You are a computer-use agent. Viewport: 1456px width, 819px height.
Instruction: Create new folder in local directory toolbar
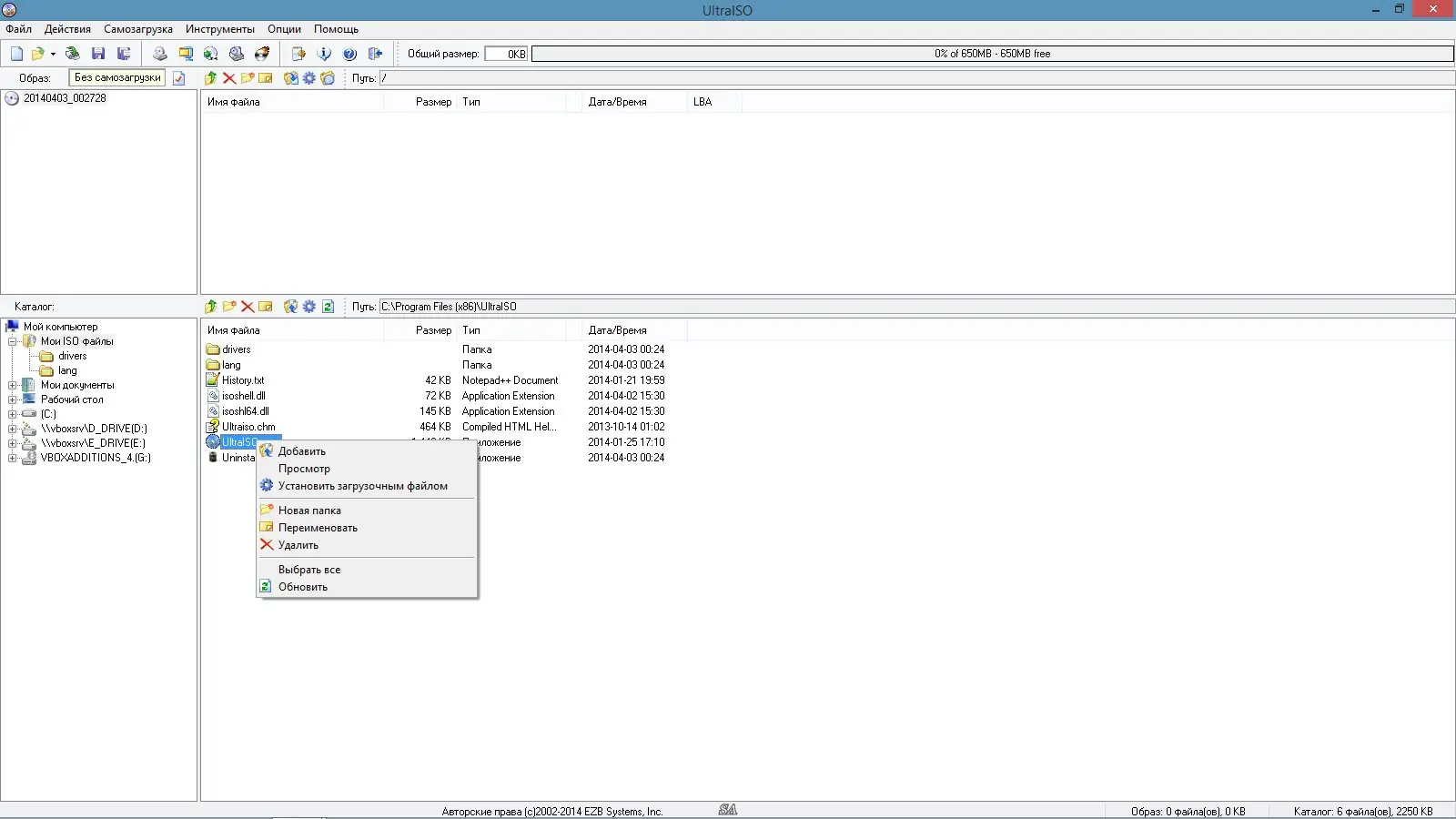point(228,307)
